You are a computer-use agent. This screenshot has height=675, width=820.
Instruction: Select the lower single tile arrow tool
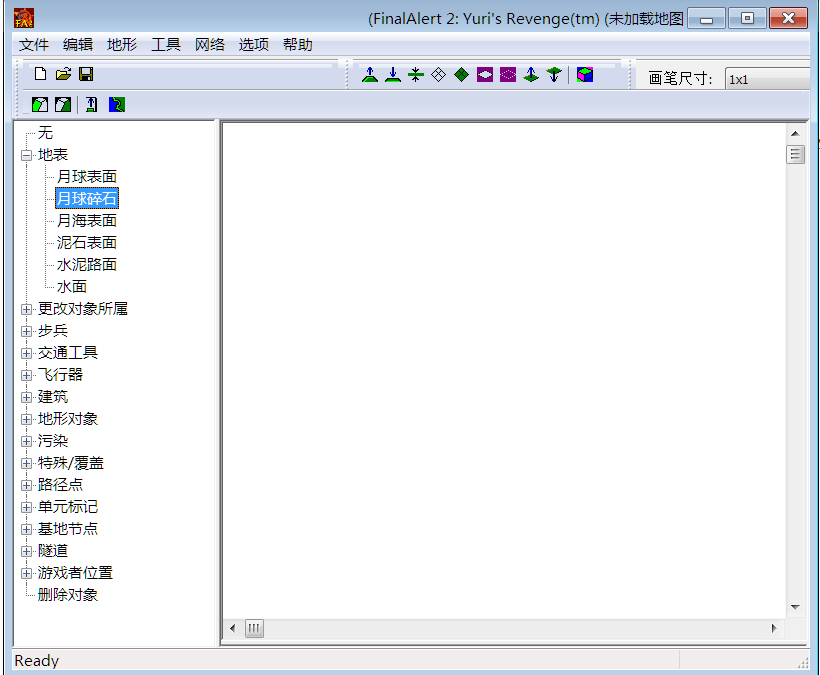click(x=554, y=75)
